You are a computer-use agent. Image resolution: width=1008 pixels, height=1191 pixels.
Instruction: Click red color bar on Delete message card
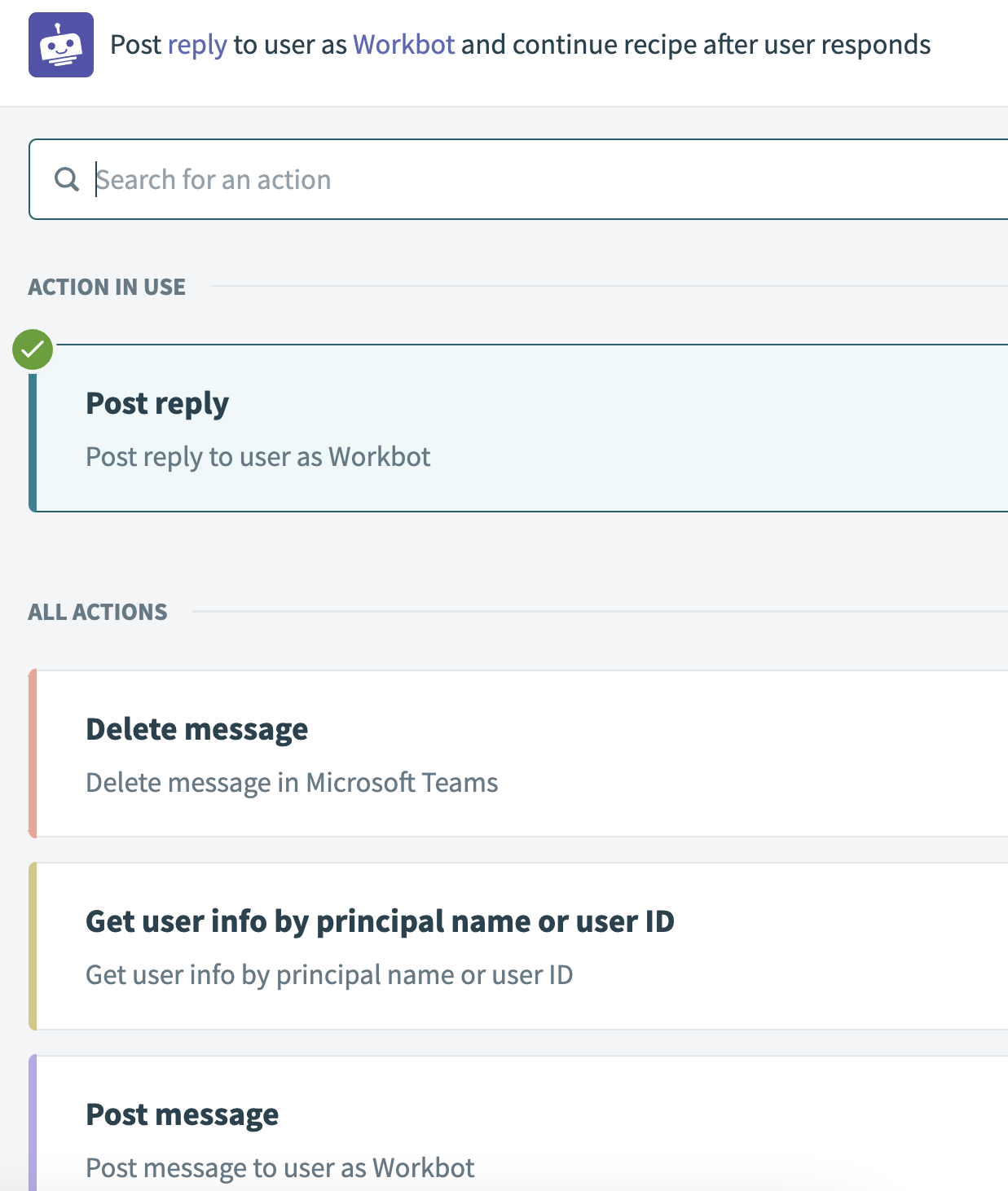[x=33, y=754]
